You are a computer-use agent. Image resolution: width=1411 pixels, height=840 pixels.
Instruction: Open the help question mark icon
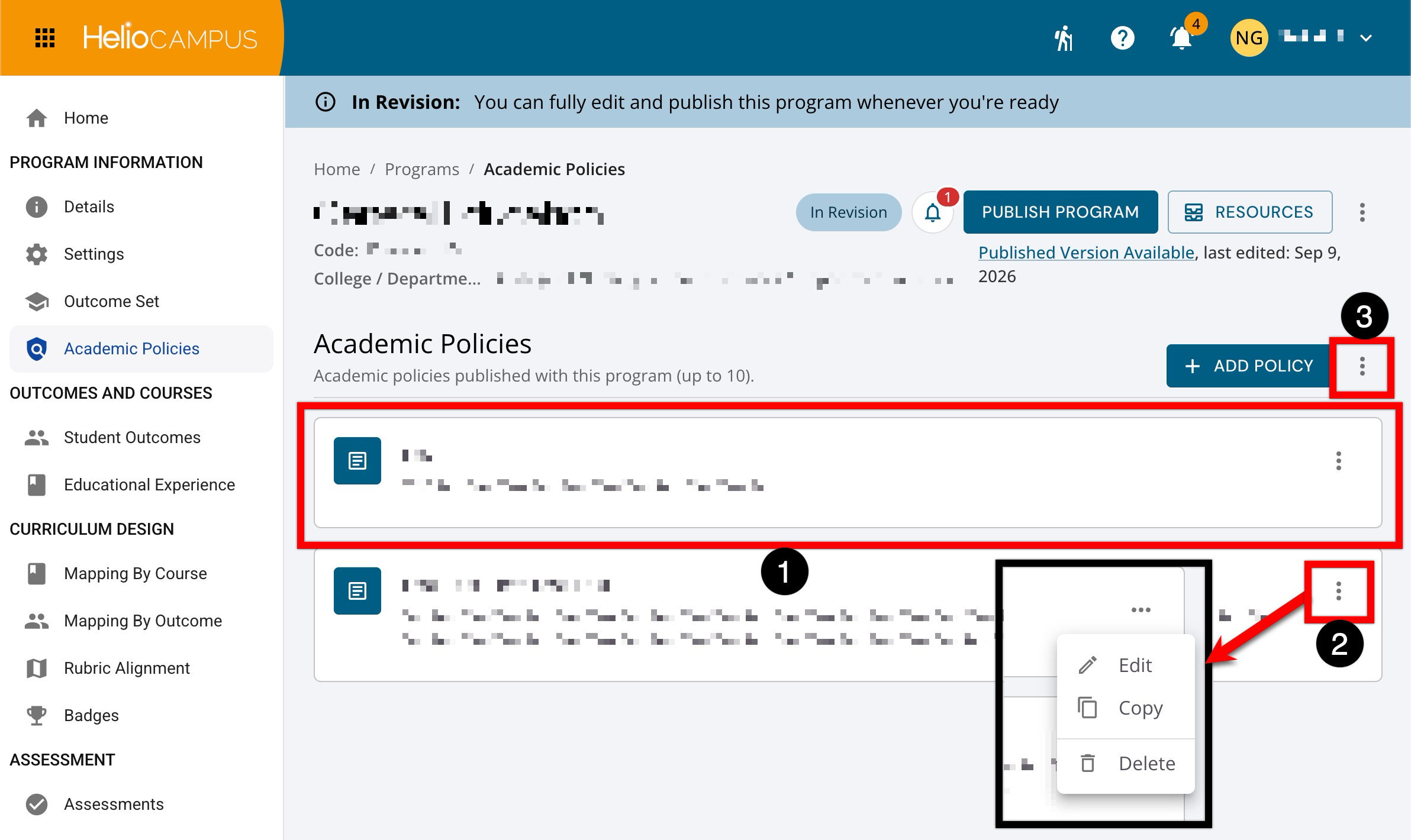coord(1122,38)
